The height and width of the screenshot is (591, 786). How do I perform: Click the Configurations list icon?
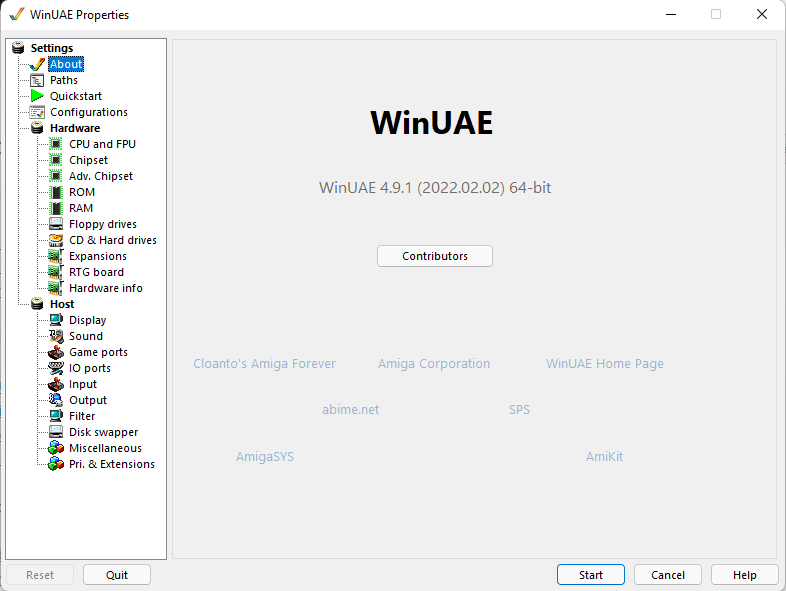click(x=37, y=112)
